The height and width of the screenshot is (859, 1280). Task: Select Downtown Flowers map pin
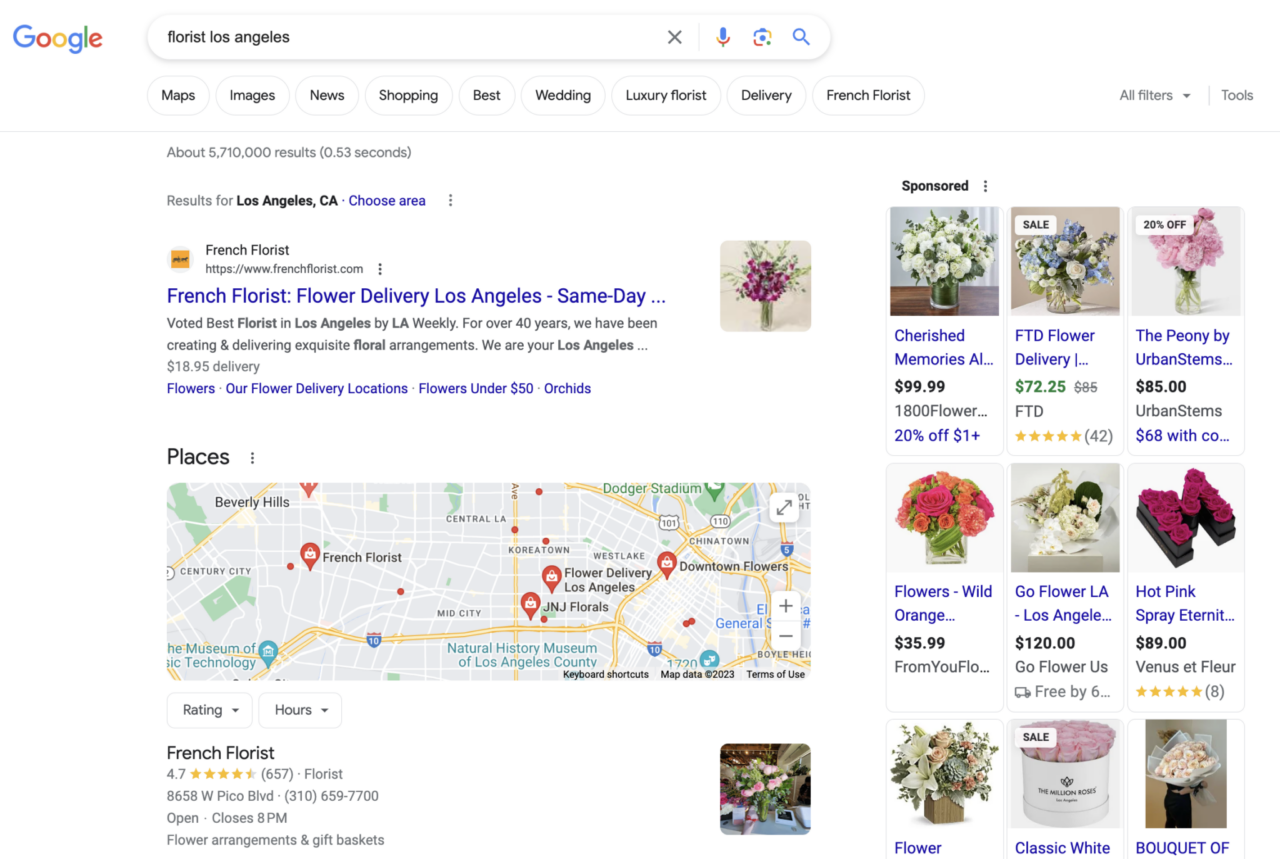point(666,565)
